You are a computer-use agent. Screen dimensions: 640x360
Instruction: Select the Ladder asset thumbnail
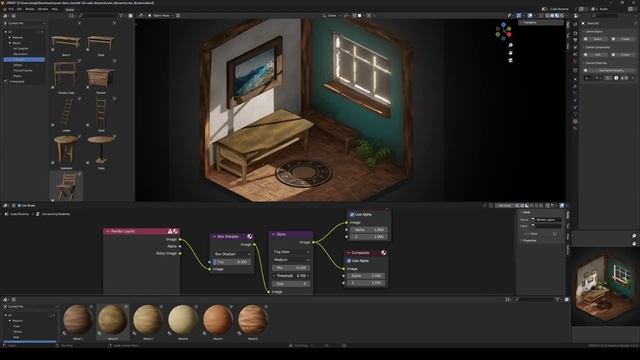[x=66, y=112]
